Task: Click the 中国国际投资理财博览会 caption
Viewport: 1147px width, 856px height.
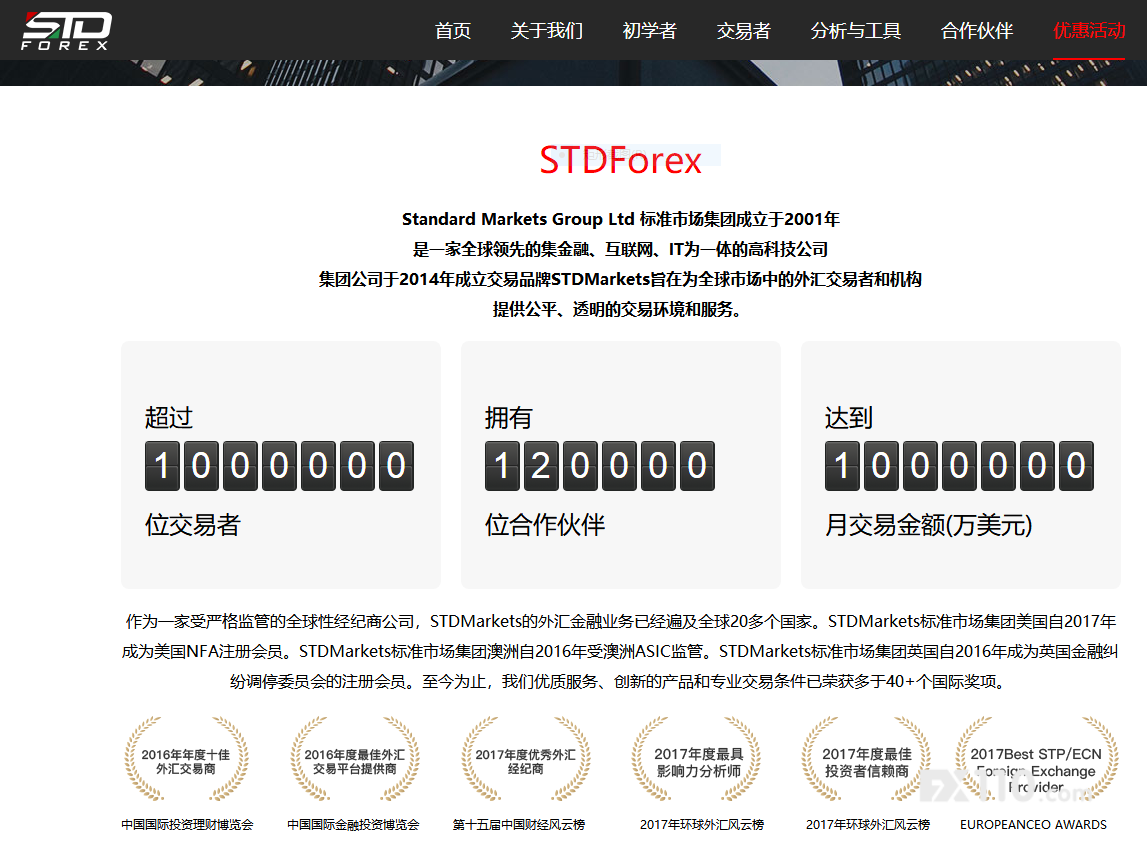Action: click(187, 825)
